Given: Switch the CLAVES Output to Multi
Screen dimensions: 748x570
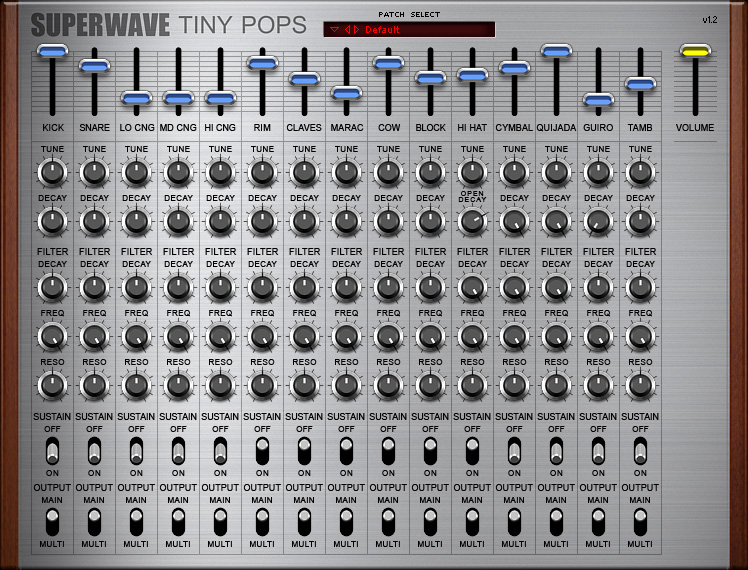Looking at the screenshot, I should (304, 522).
